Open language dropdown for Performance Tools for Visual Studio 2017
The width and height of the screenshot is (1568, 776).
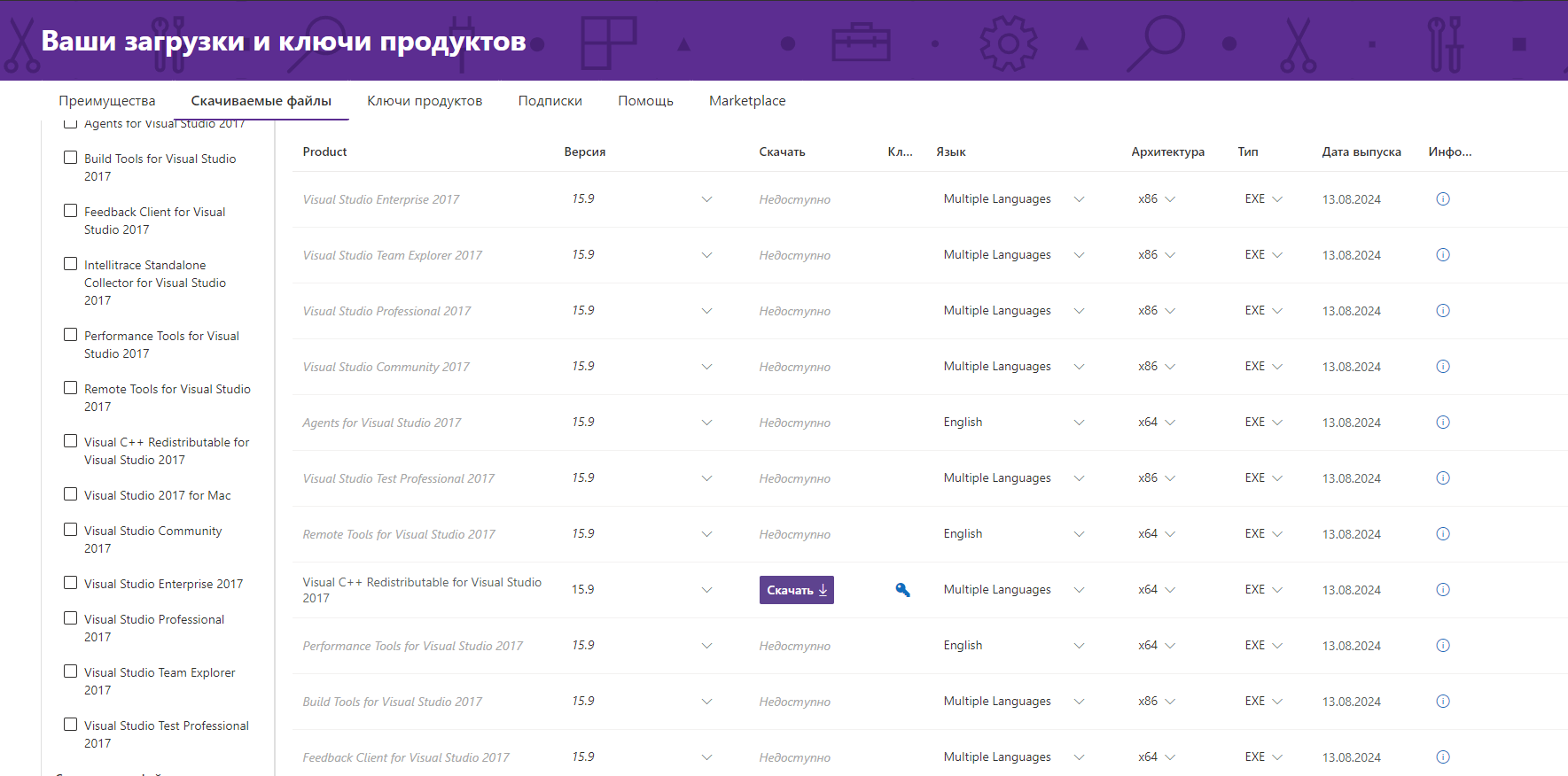pos(1079,646)
